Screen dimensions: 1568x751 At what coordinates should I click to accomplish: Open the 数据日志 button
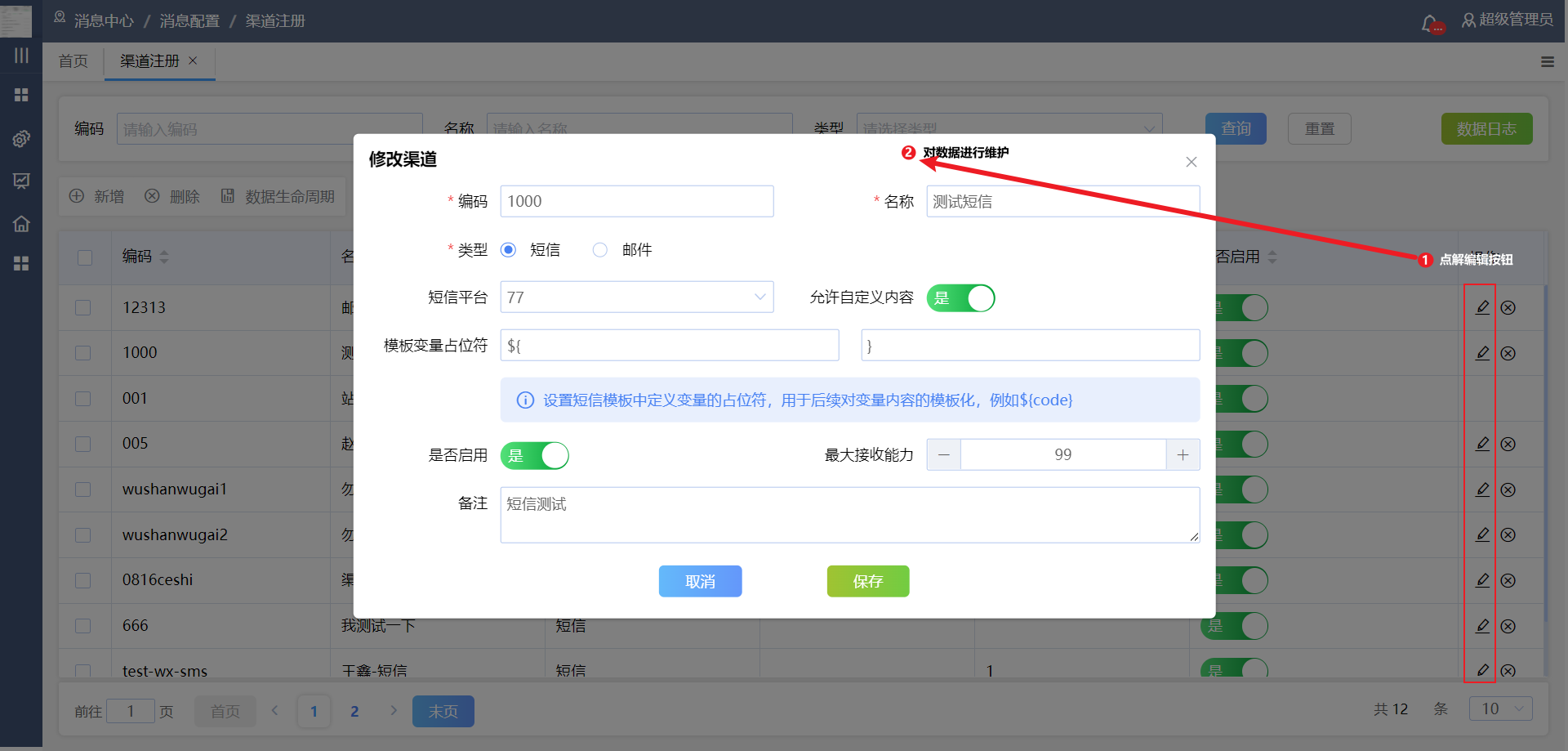pos(1487,129)
